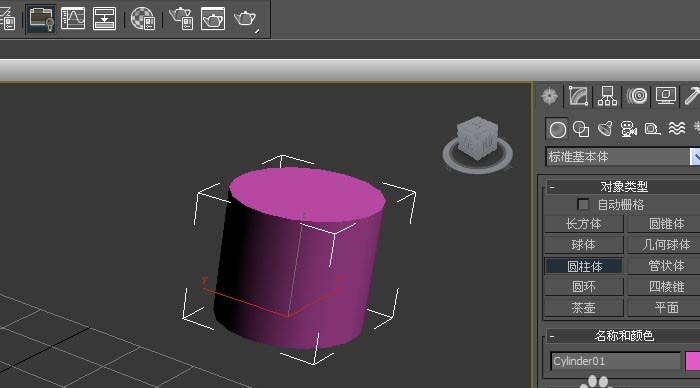The image size is (700, 388).
Task: Open Render Setup teapot icon
Action: (181, 18)
